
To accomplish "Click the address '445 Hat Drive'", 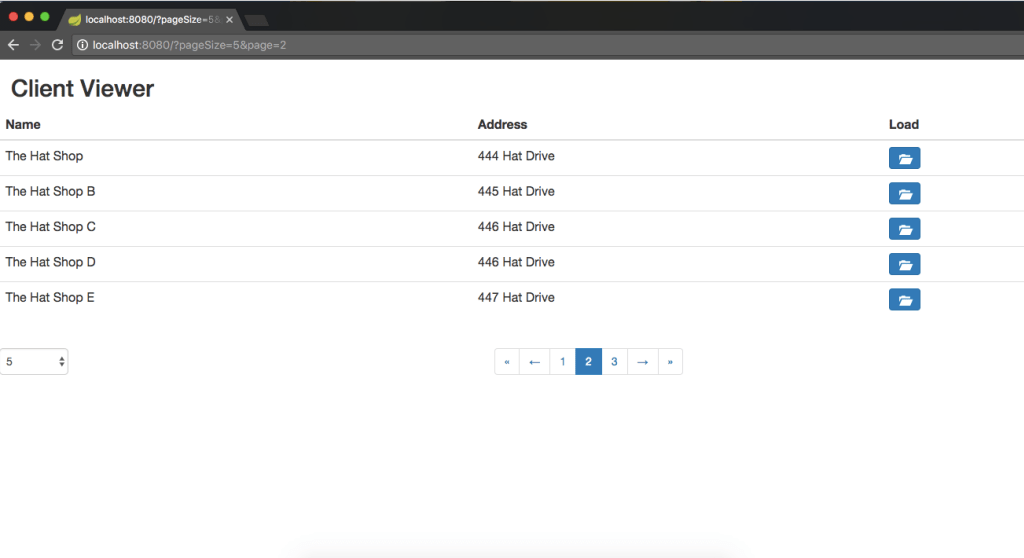I will [516, 191].
